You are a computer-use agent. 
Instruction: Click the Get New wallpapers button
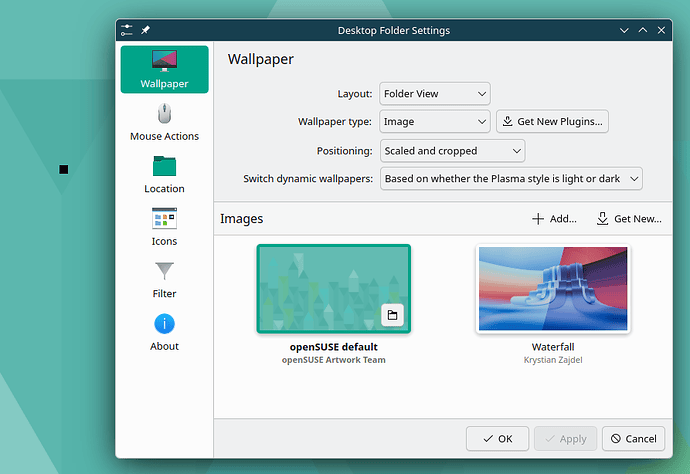click(x=629, y=219)
